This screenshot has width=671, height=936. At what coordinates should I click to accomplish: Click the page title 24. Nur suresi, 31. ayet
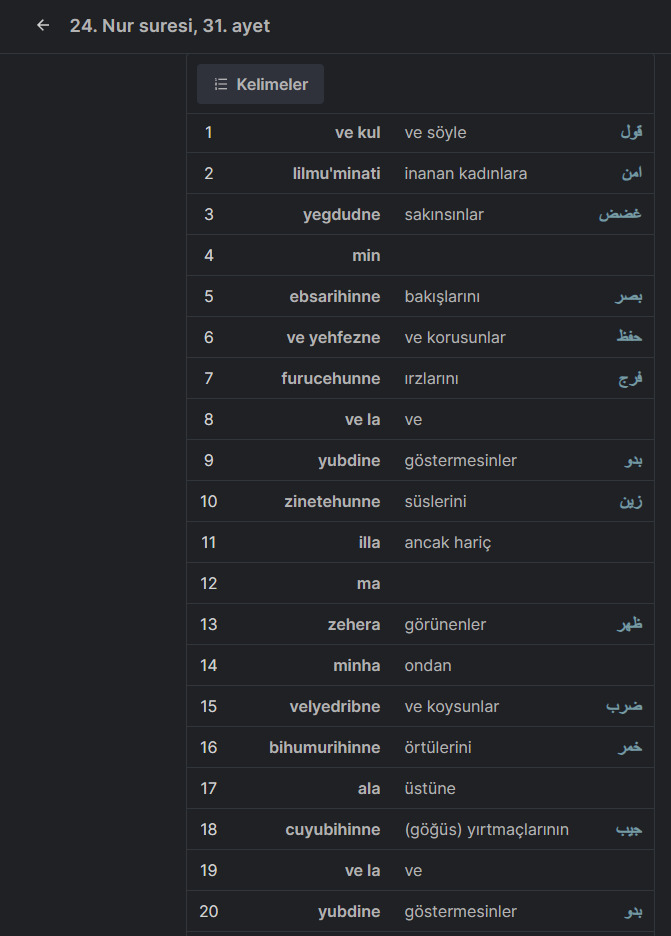(x=170, y=26)
